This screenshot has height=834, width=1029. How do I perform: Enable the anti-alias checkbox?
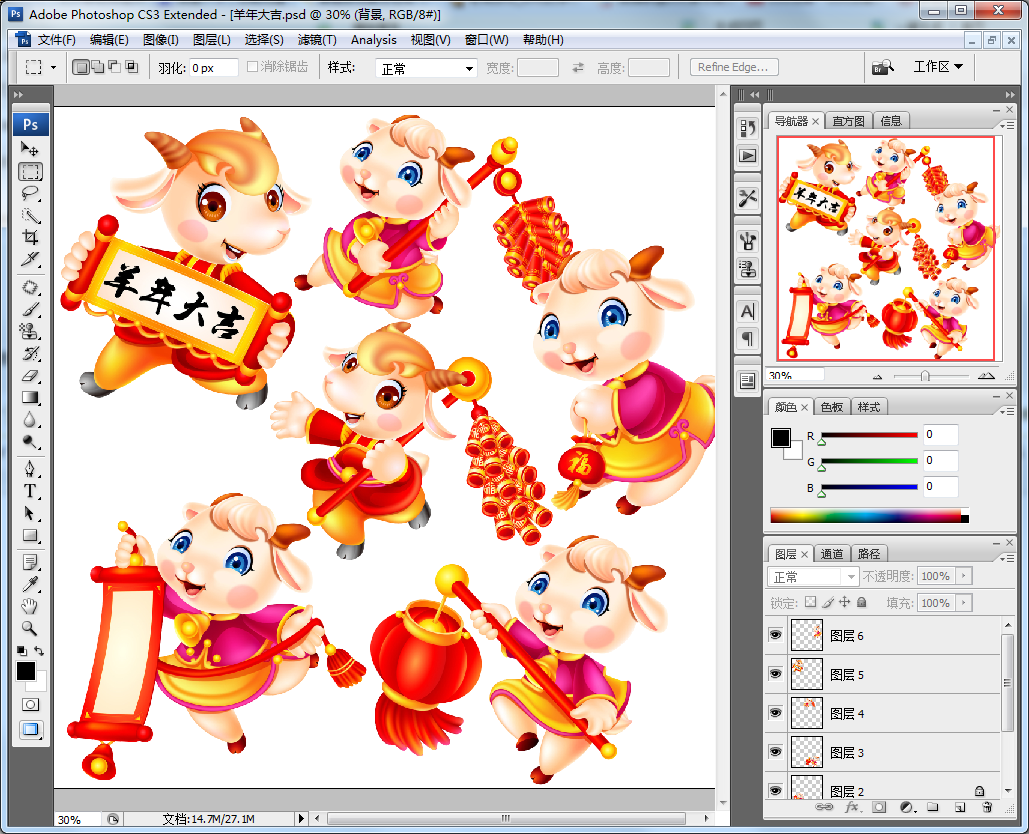pyautogui.click(x=252, y=67)
